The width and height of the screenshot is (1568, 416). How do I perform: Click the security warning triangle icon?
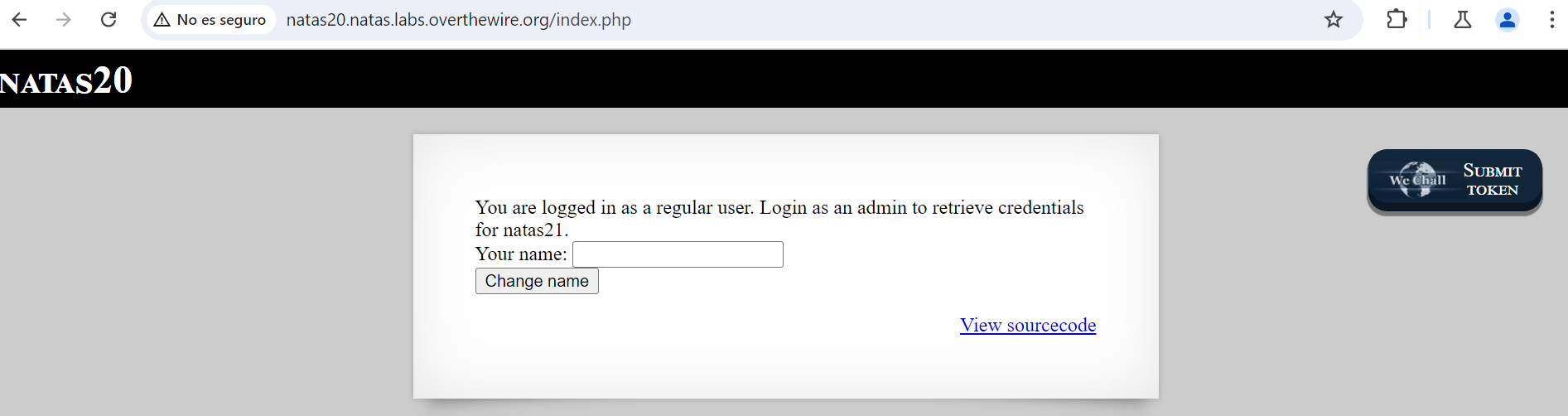pyautogui.click(x=162, y=20)
